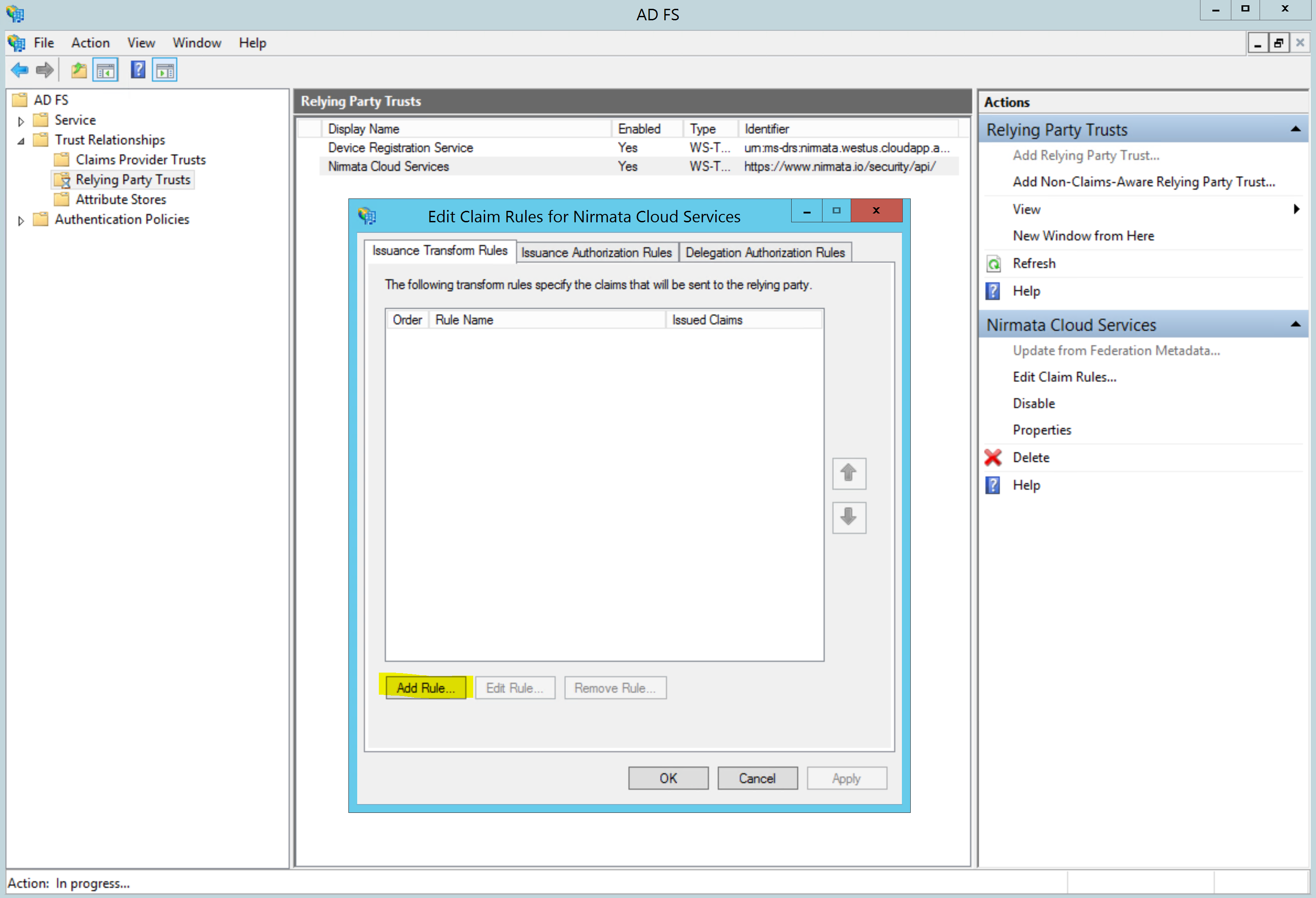This screenshot has width=1316, height=898.
Task: Click the Back arrow toolbar icon
Action: click(19, 70)
